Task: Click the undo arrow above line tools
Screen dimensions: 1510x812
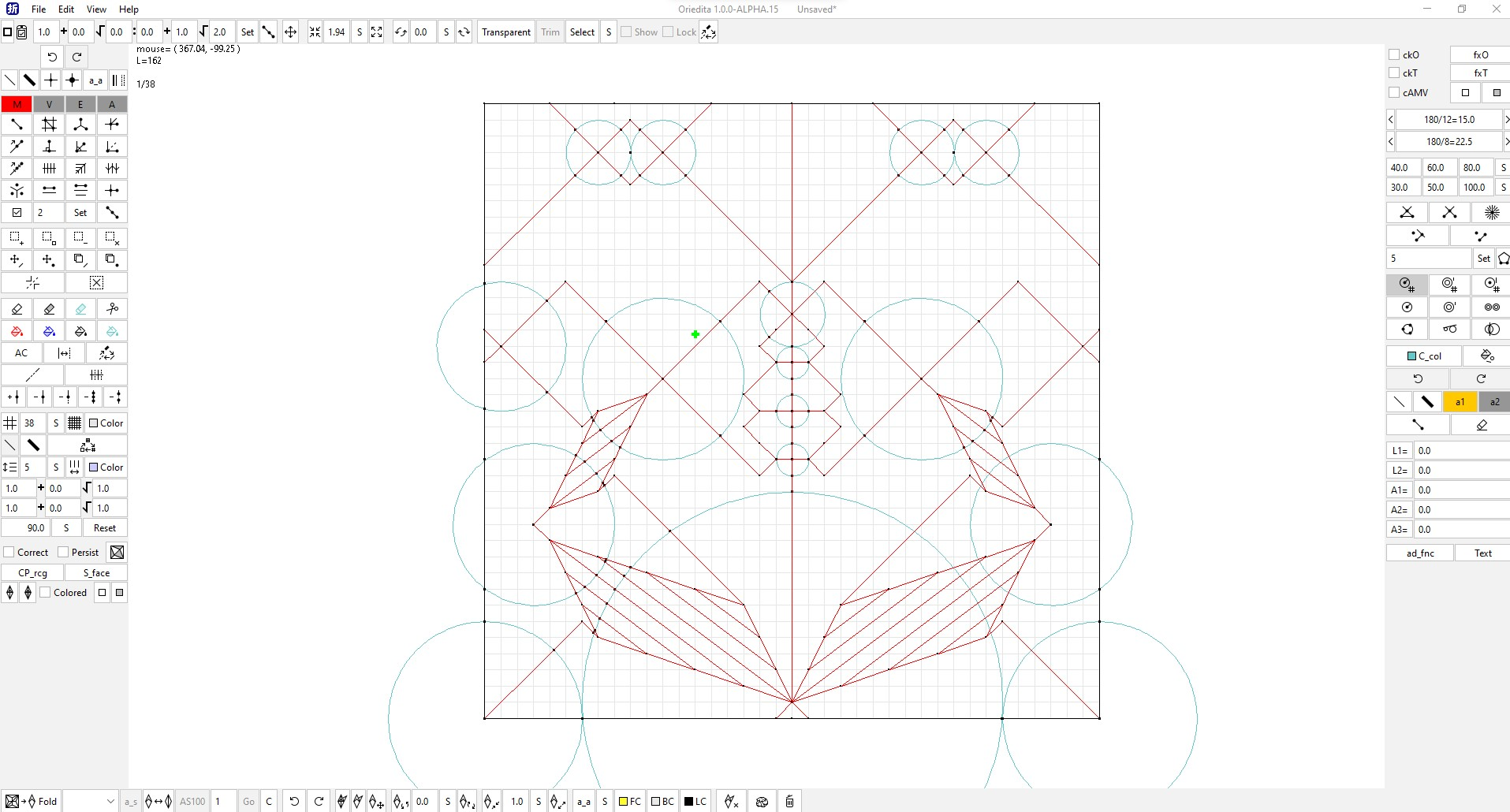Action: click(x=52, y=57)
